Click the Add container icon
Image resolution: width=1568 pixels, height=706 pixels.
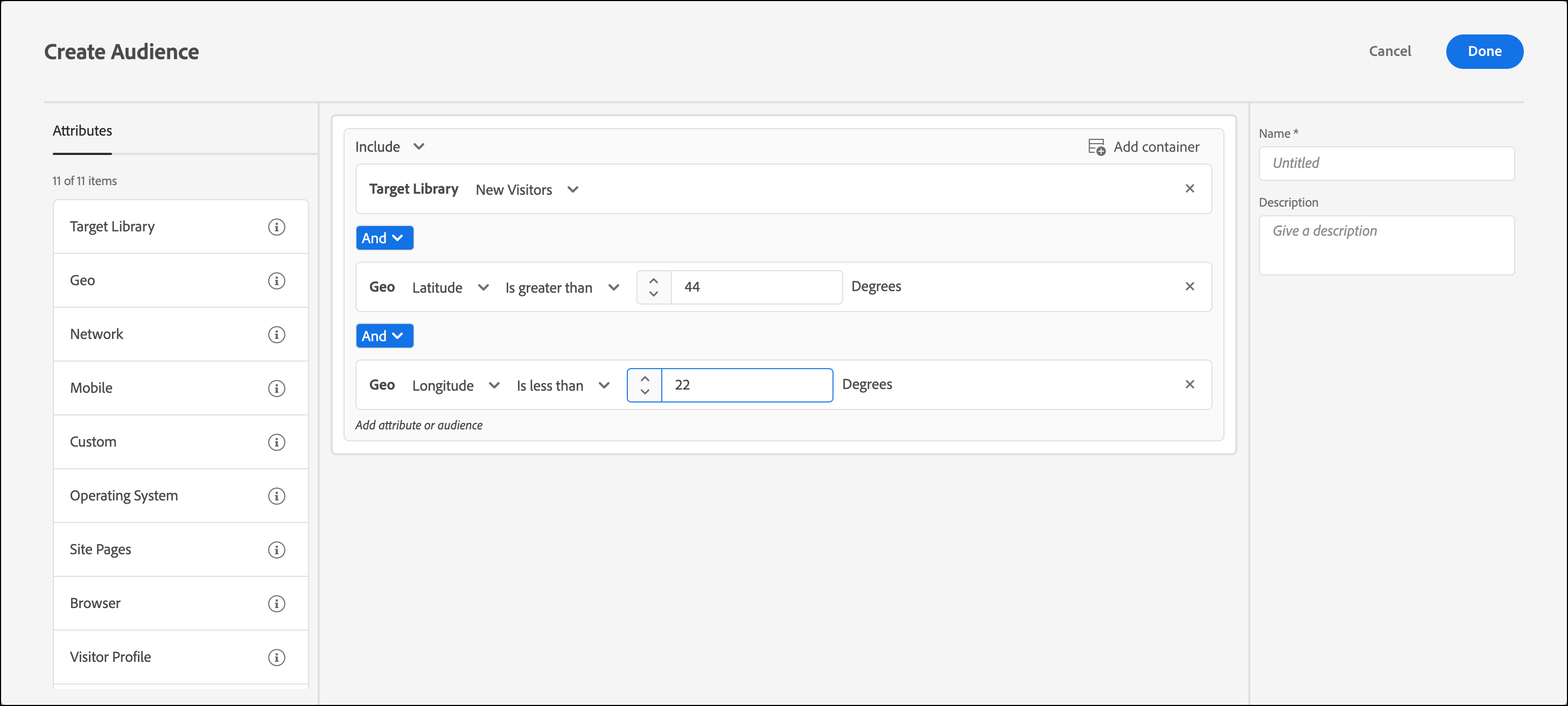(x=1096, y=146)
